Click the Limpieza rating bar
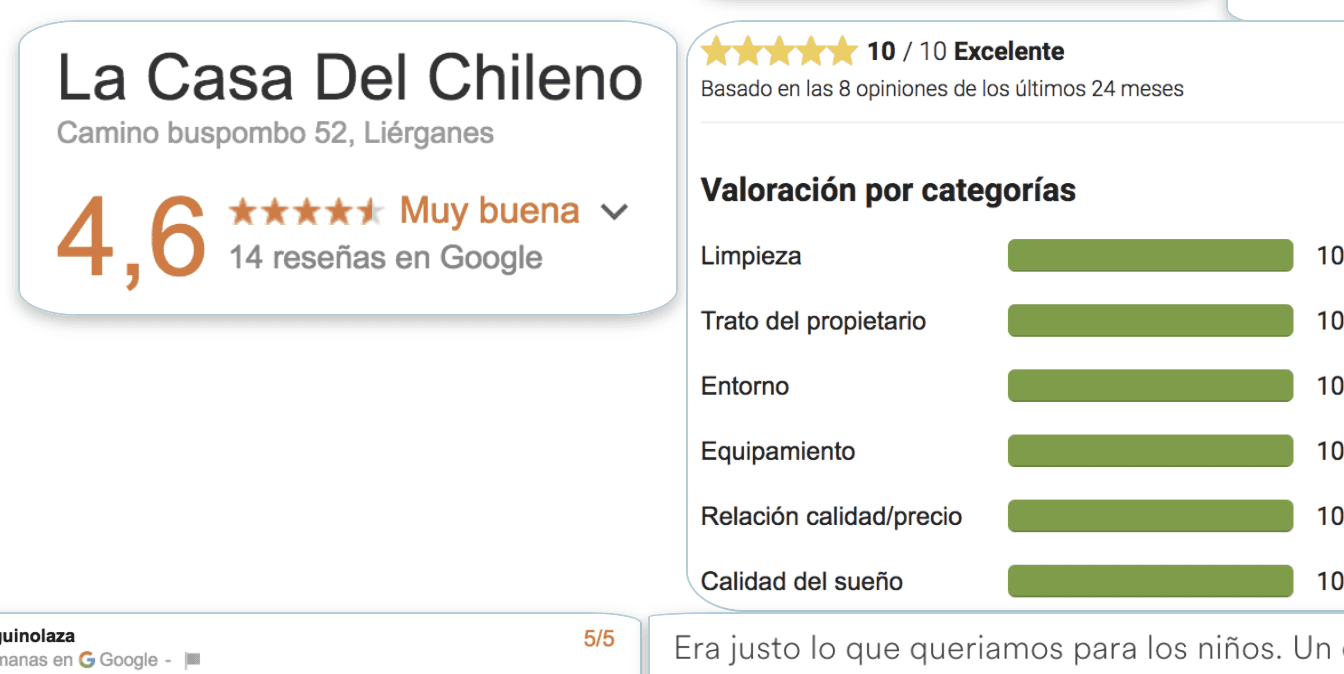 [1150, 256]
